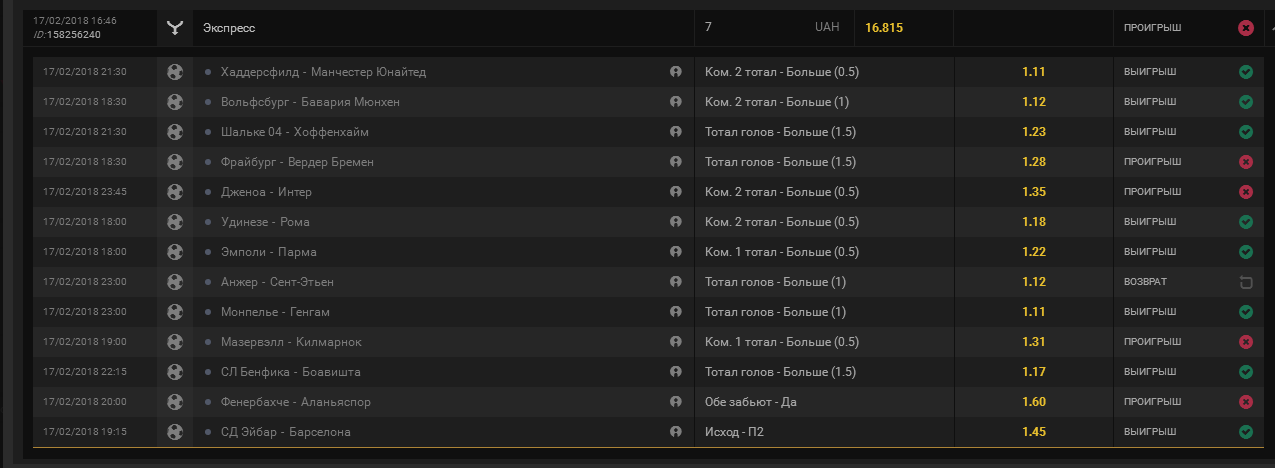The image size is (1275, 468).
Task: Click the football icon for Хаддерсфилд - Манчестер Юнайтед
Action: tap(175, 72)
